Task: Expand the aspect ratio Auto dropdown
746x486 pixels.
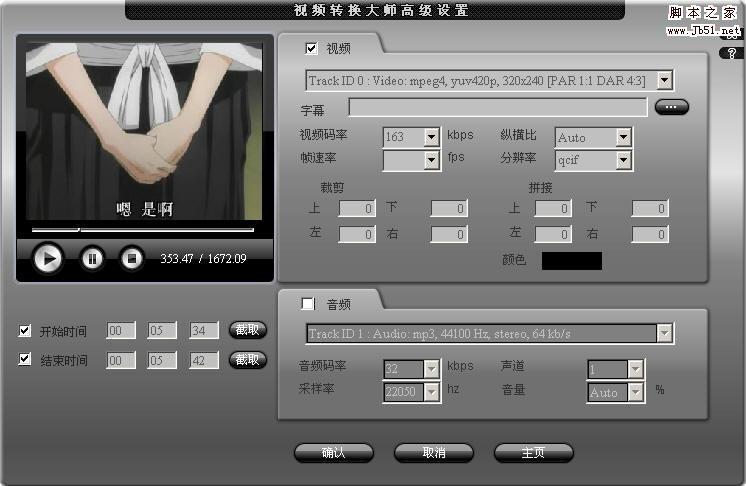Action: 623,137
